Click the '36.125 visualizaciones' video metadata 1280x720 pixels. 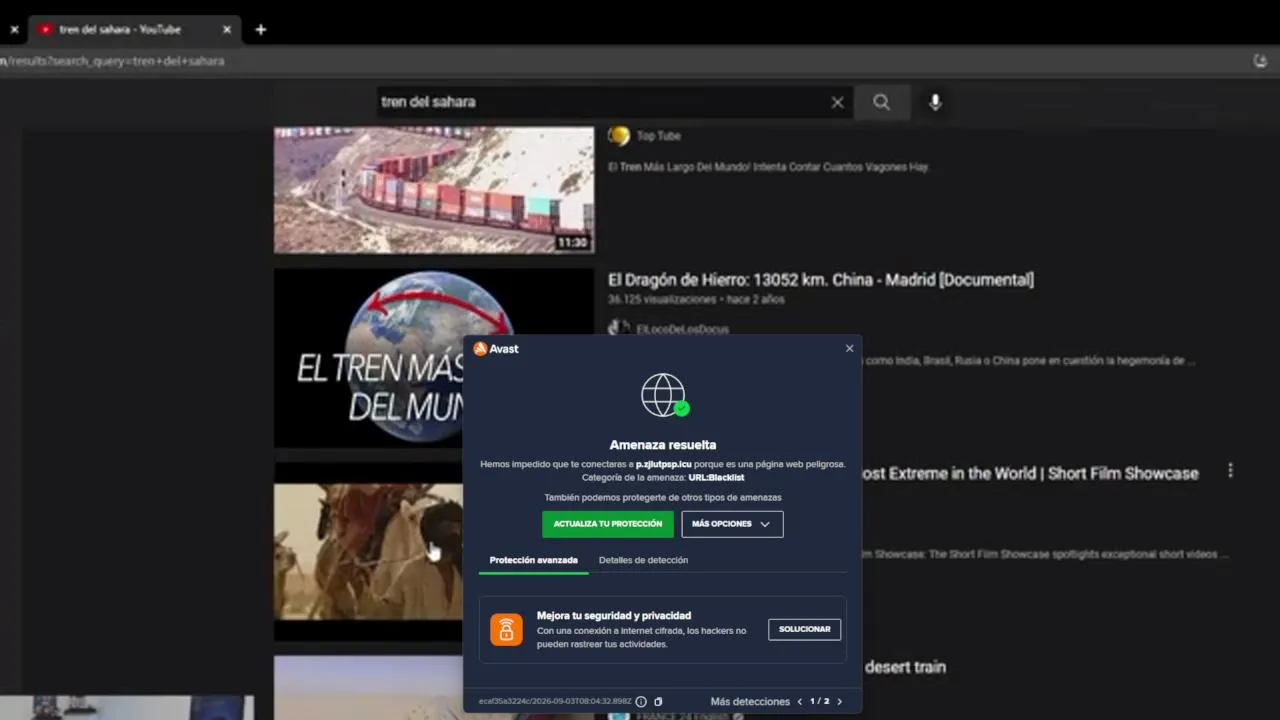(x=662, y=299)
